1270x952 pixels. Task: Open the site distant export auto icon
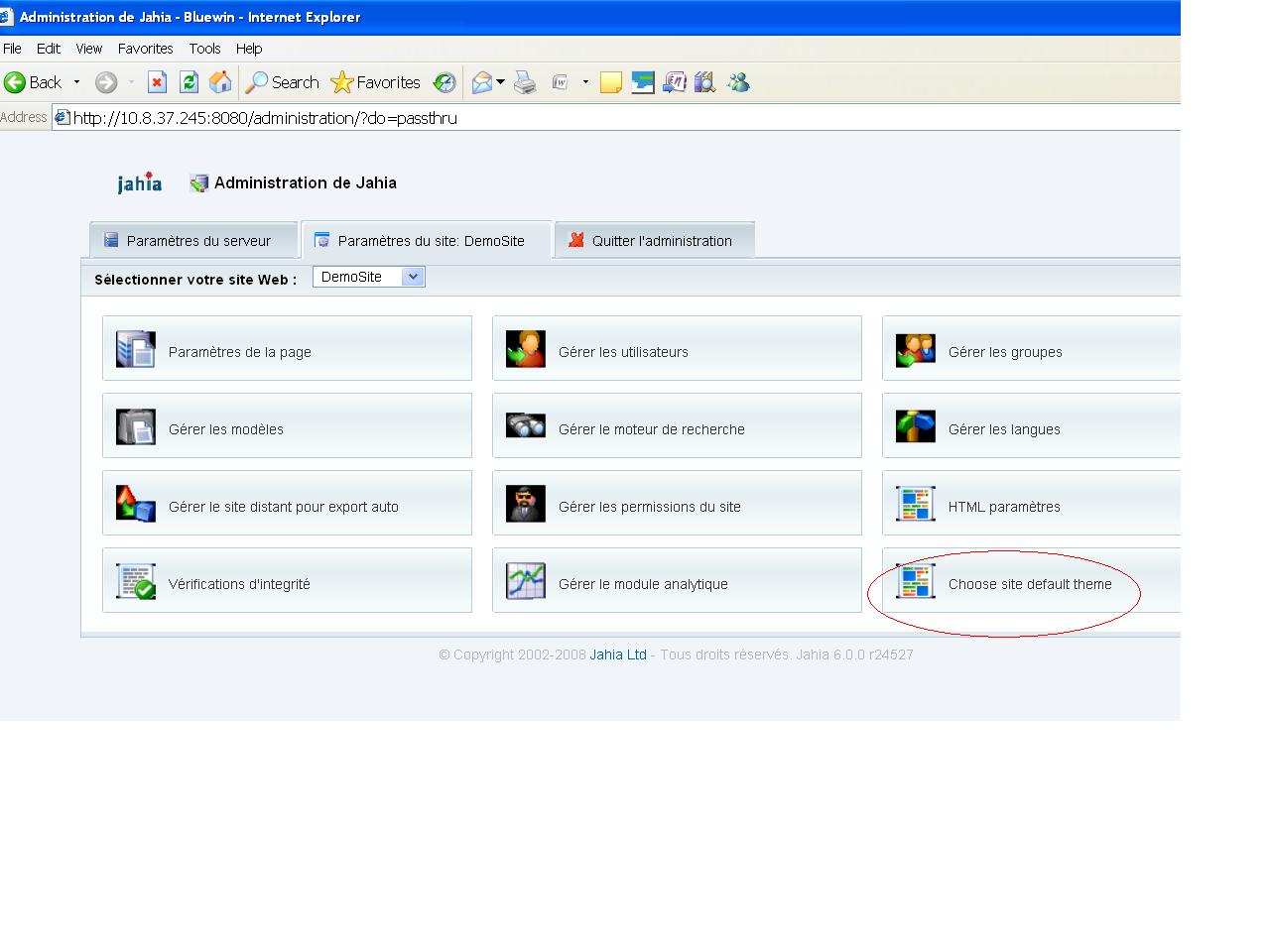(135, 504)
